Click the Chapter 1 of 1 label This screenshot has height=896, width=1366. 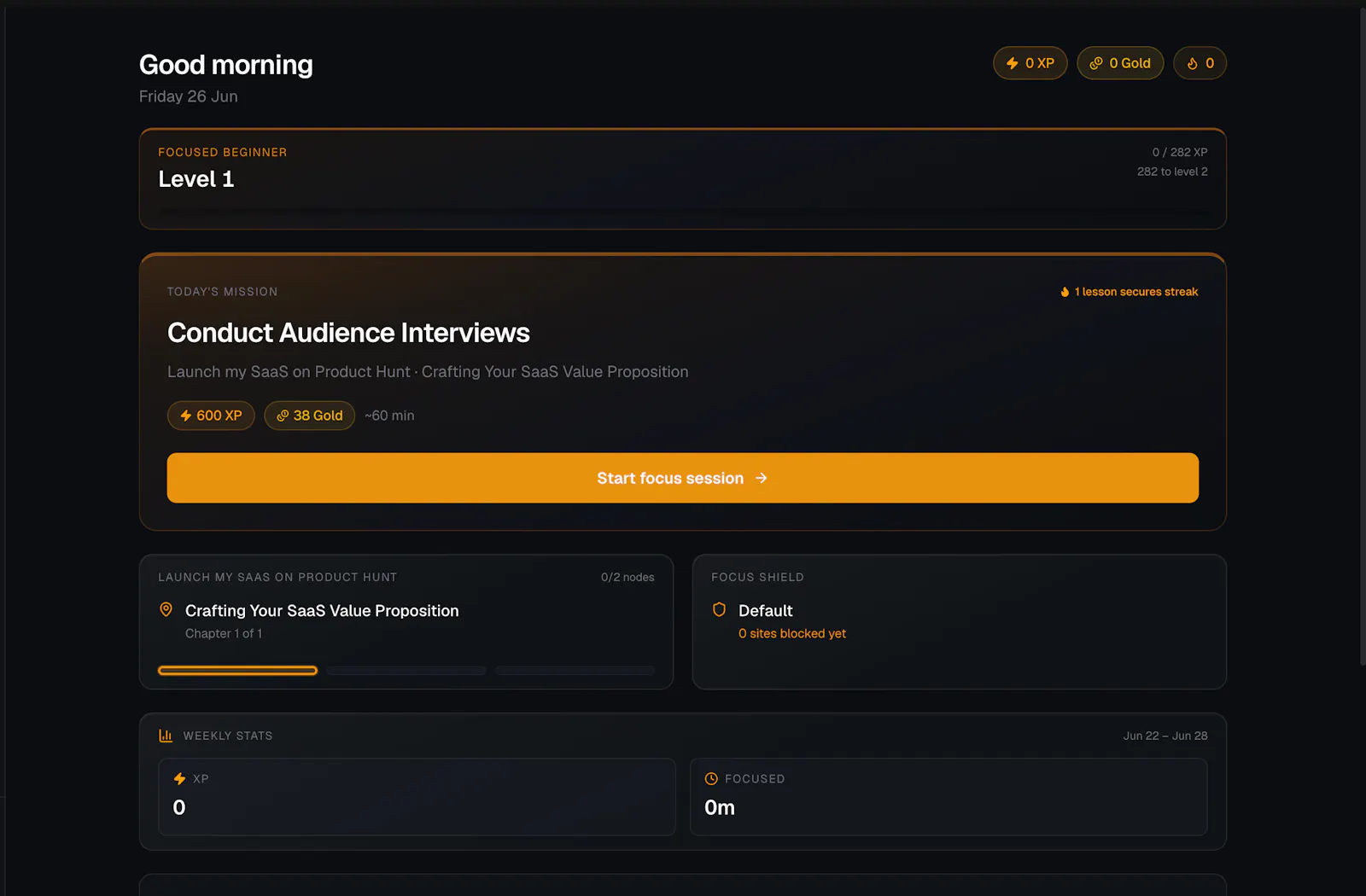(224, 633)
